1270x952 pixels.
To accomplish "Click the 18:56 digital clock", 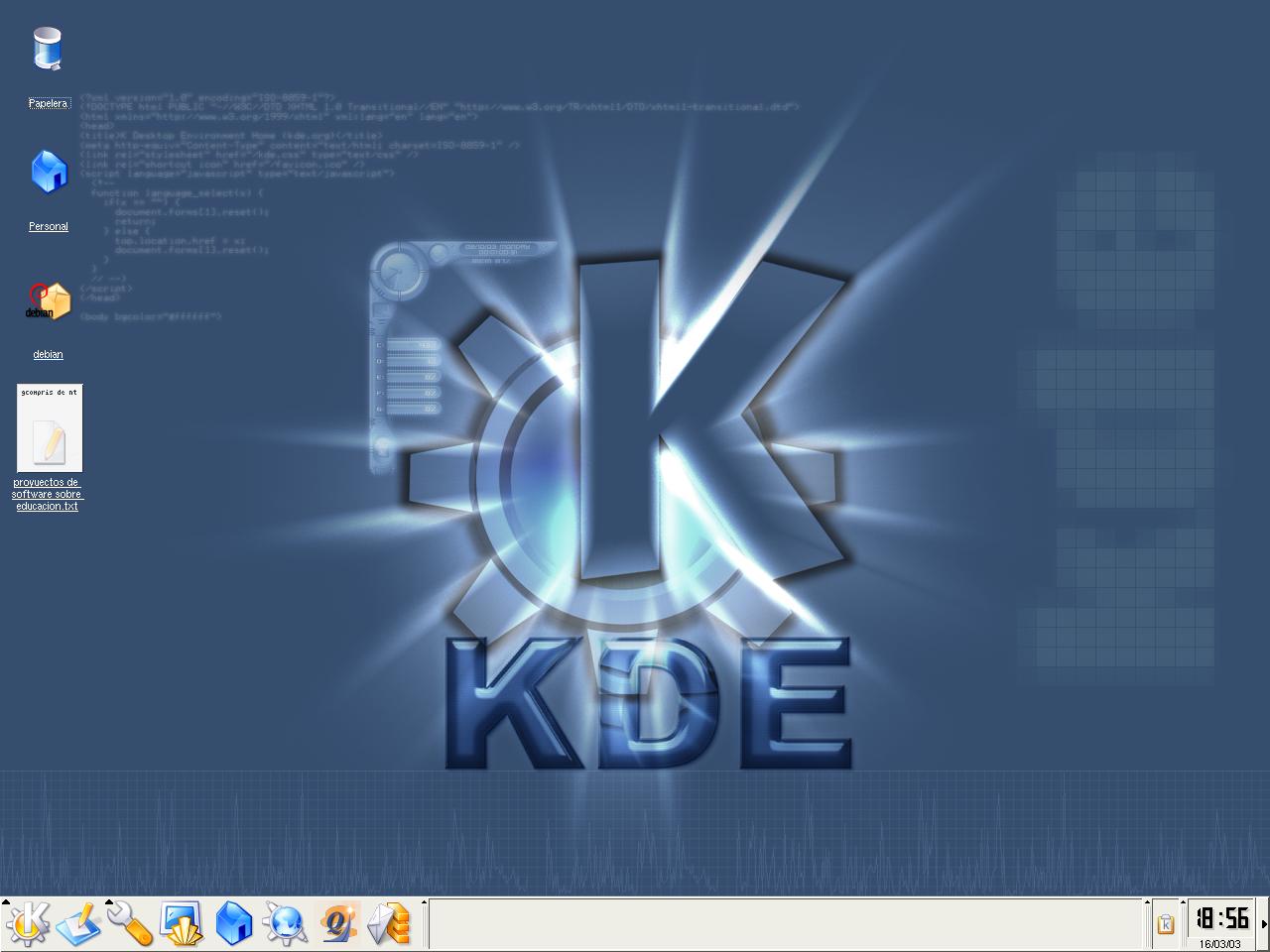I will tap(1221, 917).
